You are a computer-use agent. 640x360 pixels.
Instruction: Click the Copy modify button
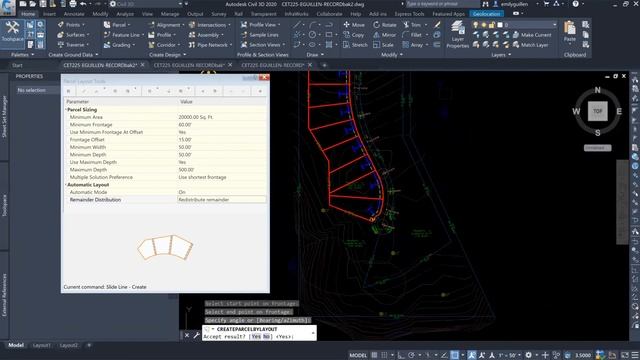coord(354,35)
